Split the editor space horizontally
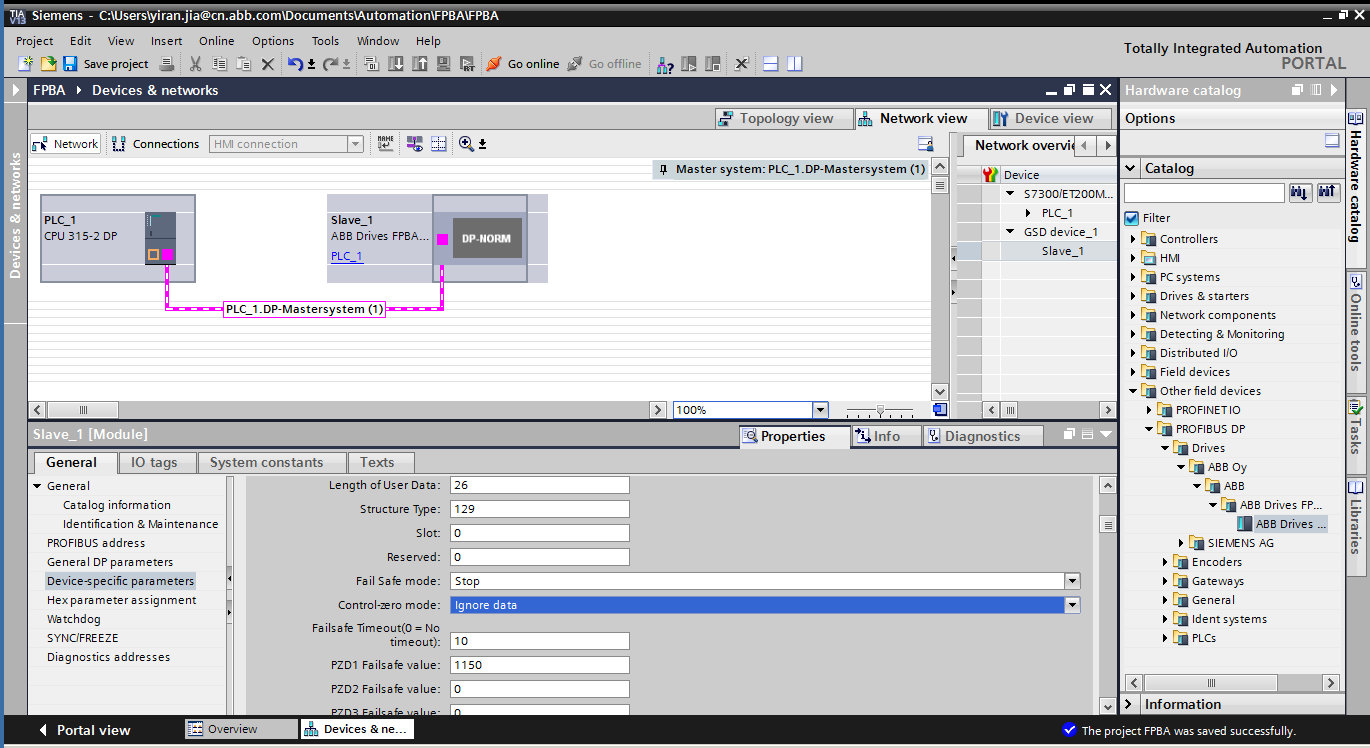 coord(771,64)
